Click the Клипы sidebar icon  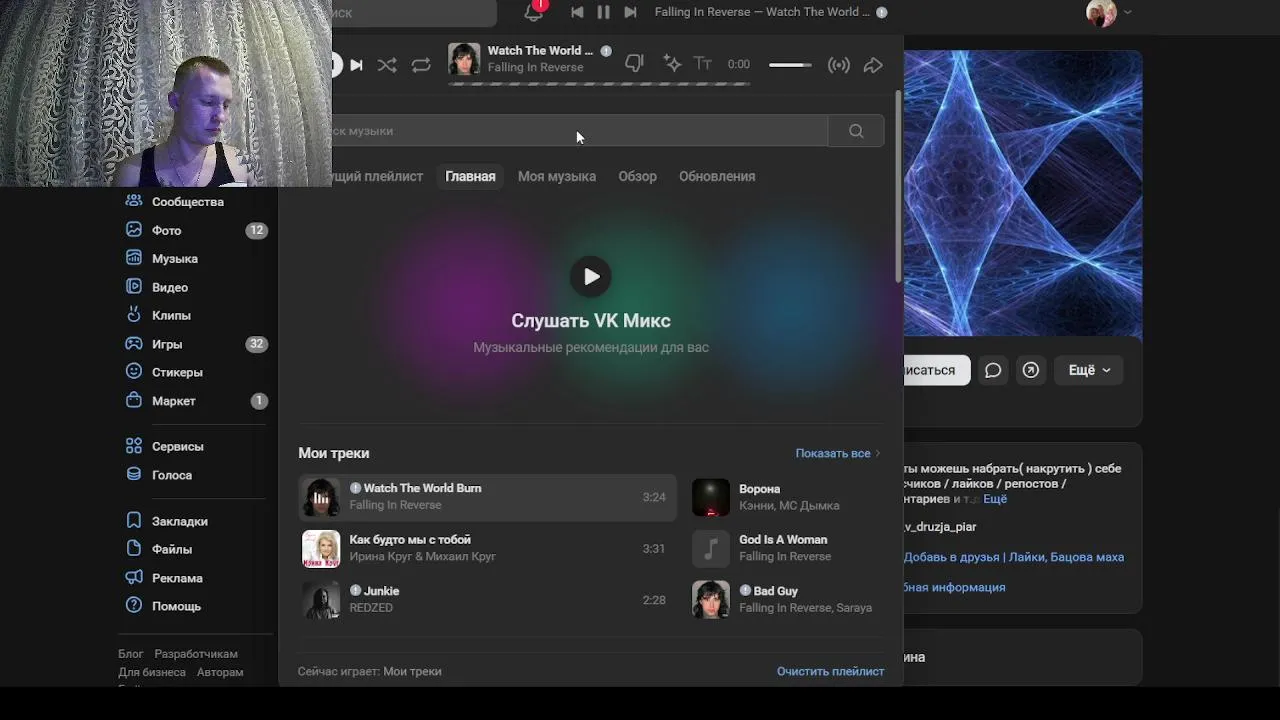(x=134, y=315)
